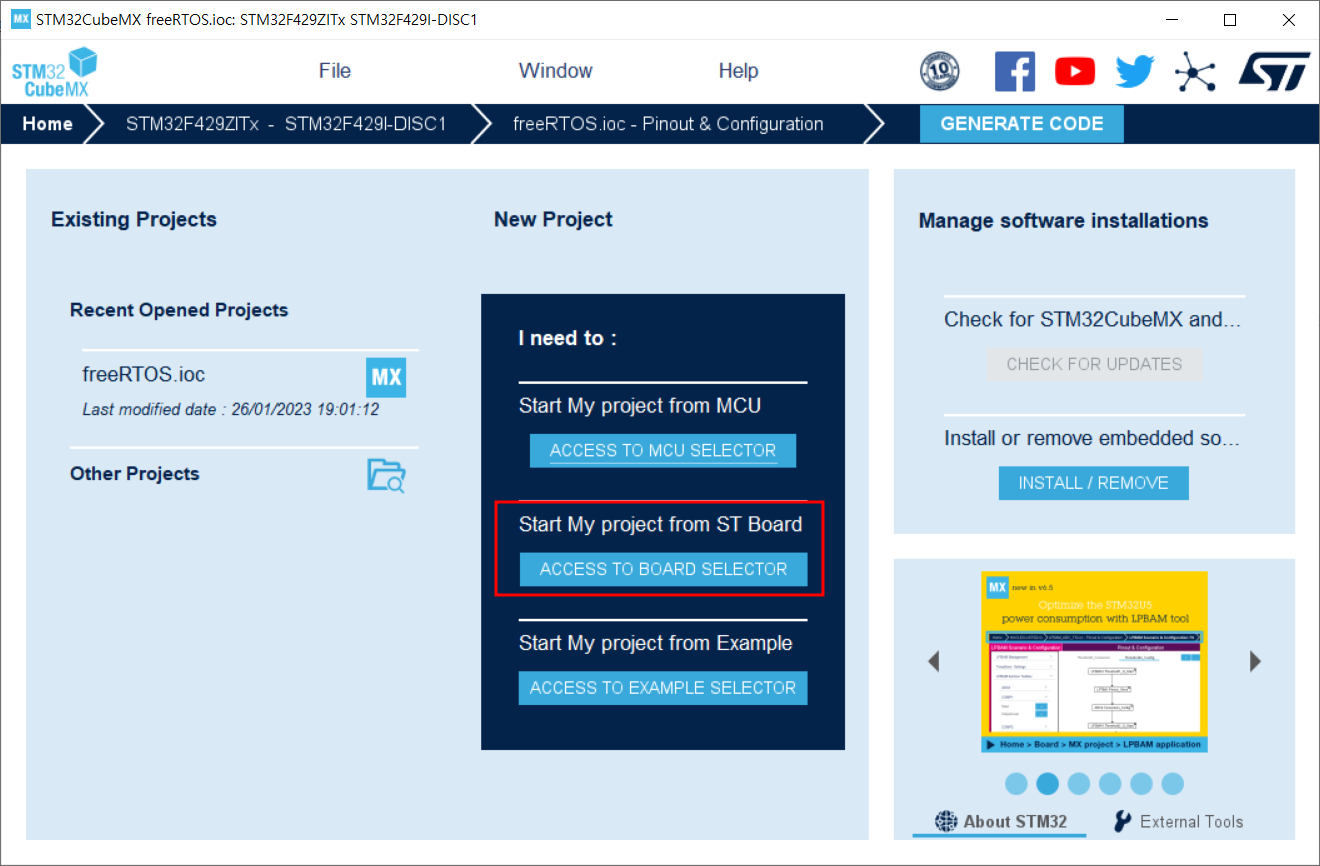Browse Other Projects folder search icon

(x=386, y=475)
